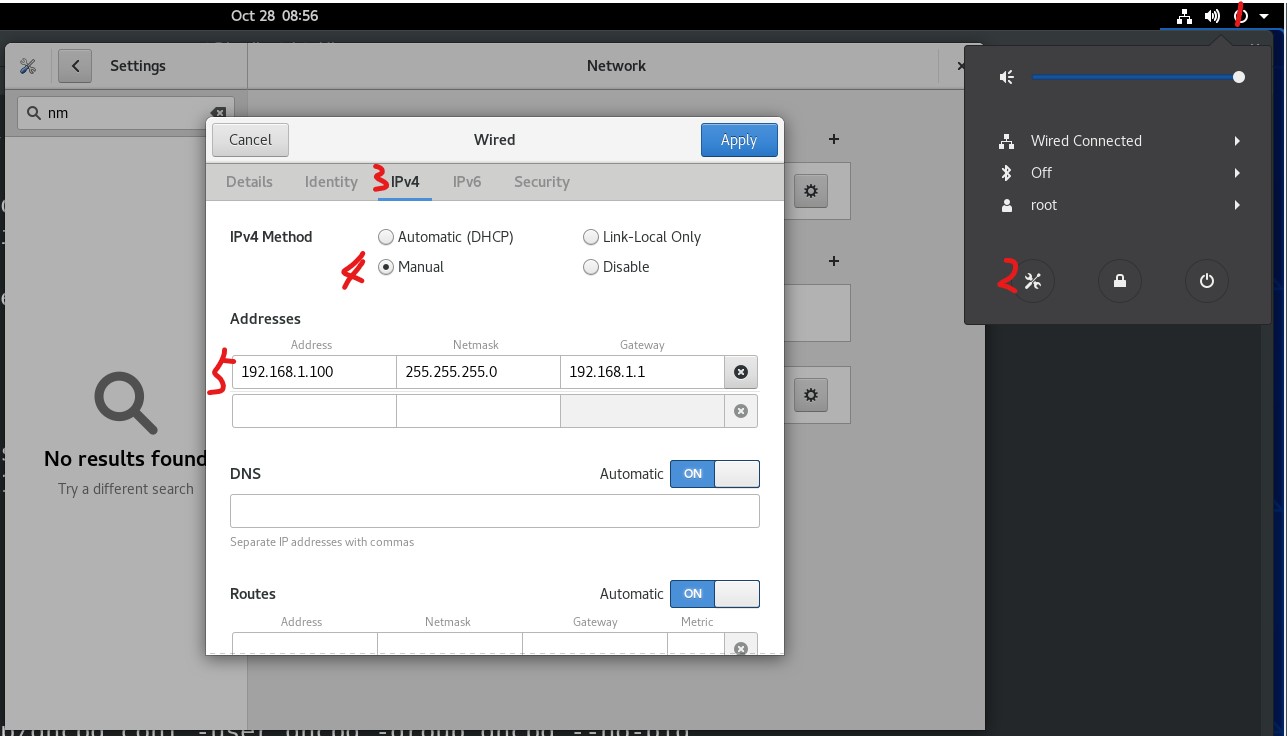Click the network icon in top bar
Screen dimensions: 1287x736
click(x=1183, y=16)
